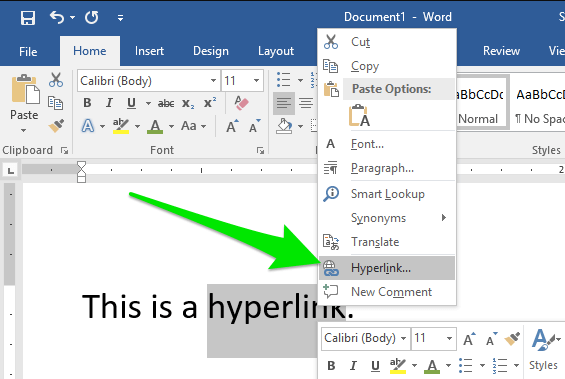This screenshot has width=565, height=379.
Task: Switch to the Home tab
Action: [x=90, y=51]
